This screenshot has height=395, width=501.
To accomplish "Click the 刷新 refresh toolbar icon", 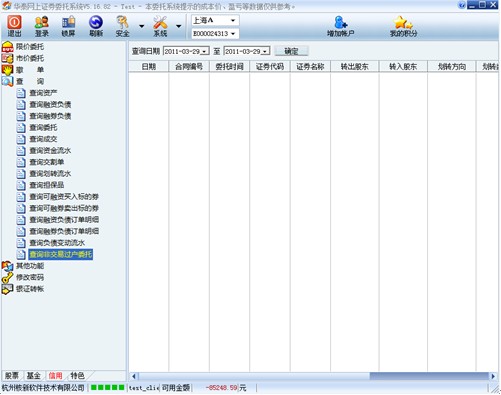I will point(96,26).
